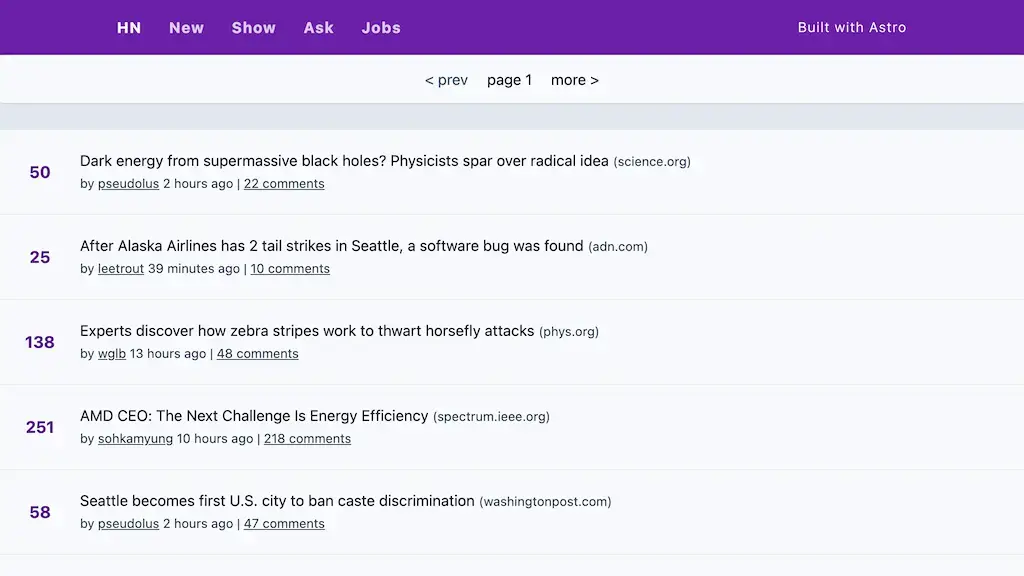1024x576 pixels.
Task: Load next page with more link
Action: click(574, 80)
